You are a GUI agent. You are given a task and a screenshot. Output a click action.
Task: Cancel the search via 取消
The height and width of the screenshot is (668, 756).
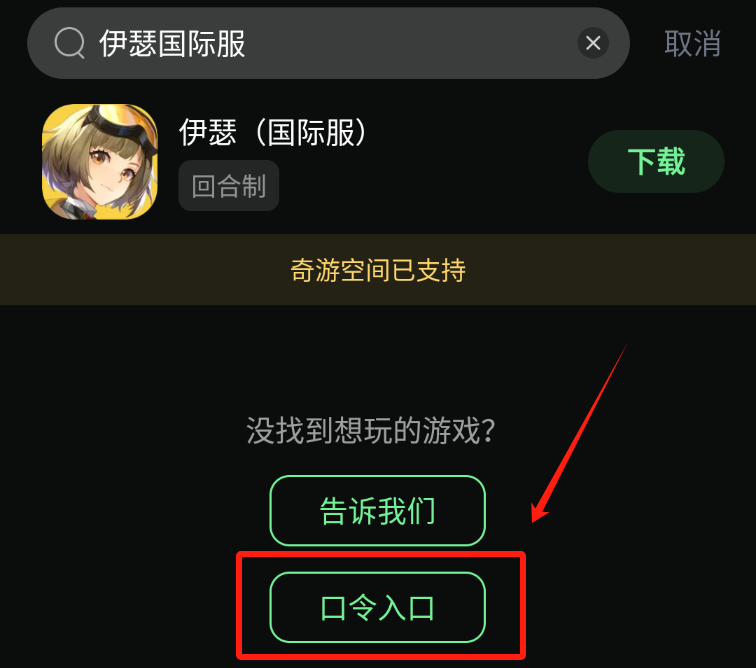click(692, 43)
